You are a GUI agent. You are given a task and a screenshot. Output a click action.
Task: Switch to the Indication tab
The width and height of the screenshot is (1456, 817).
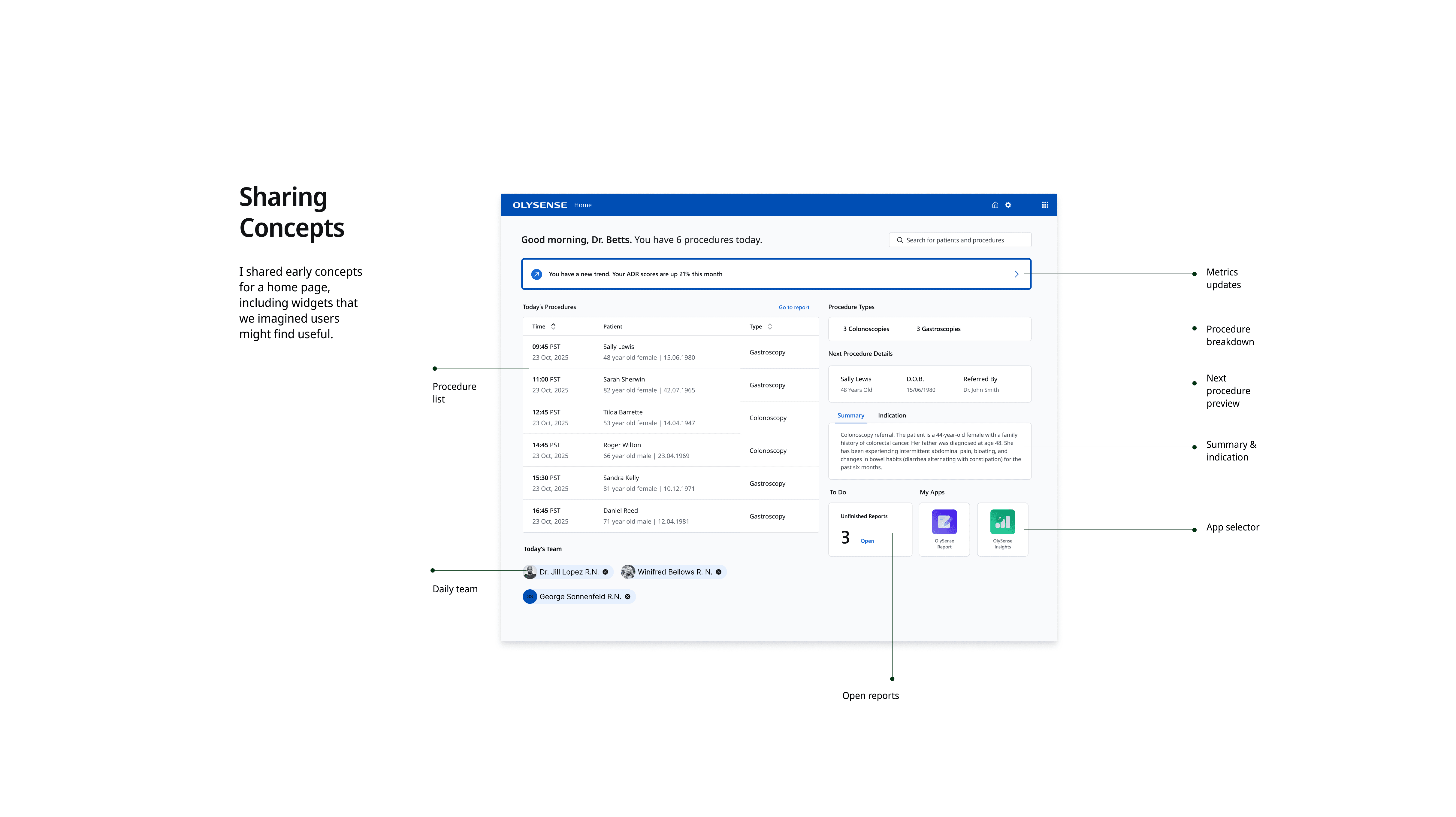(x=891, y=416)
